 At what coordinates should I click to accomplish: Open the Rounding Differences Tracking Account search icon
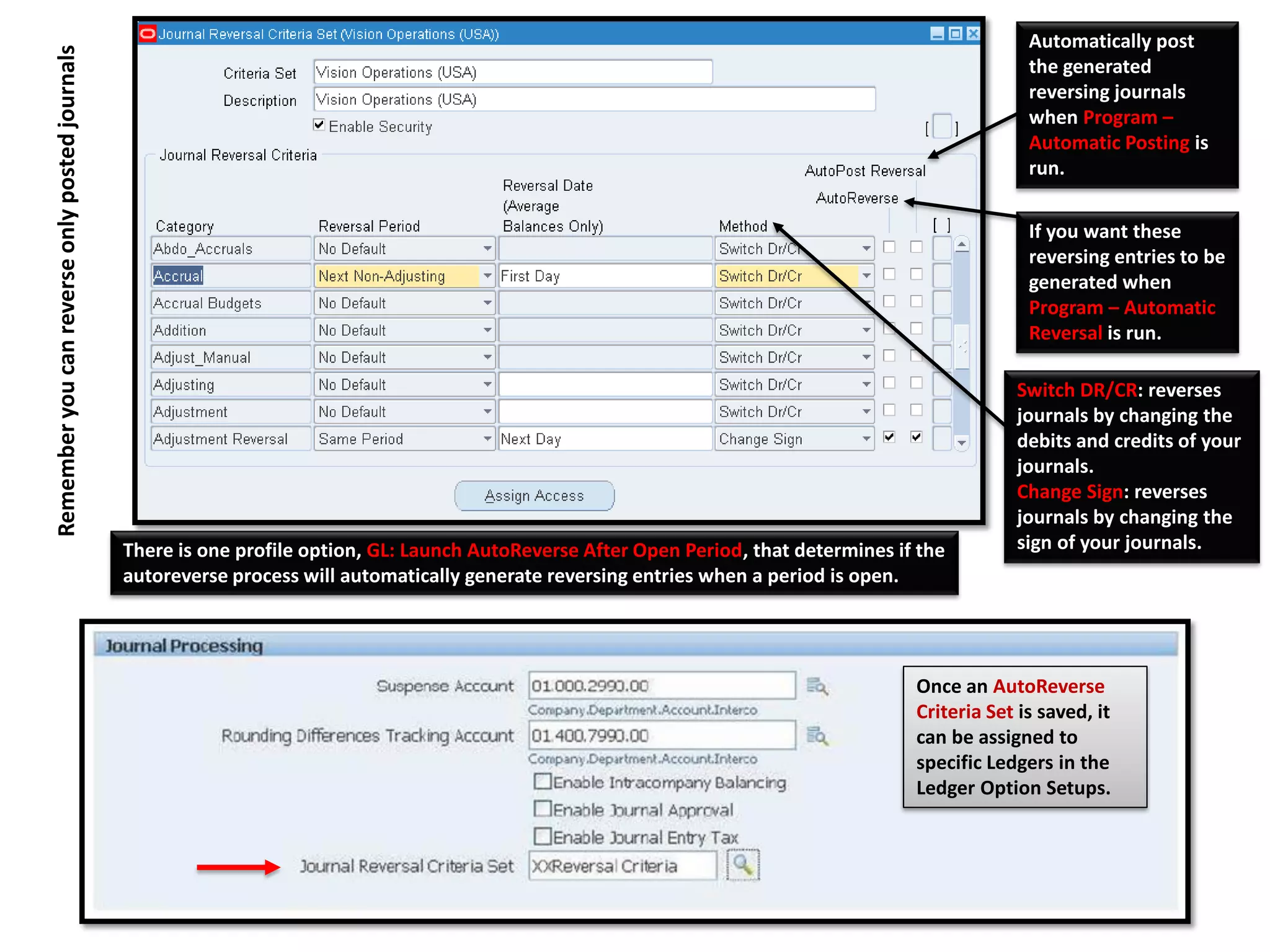[817, 736]
